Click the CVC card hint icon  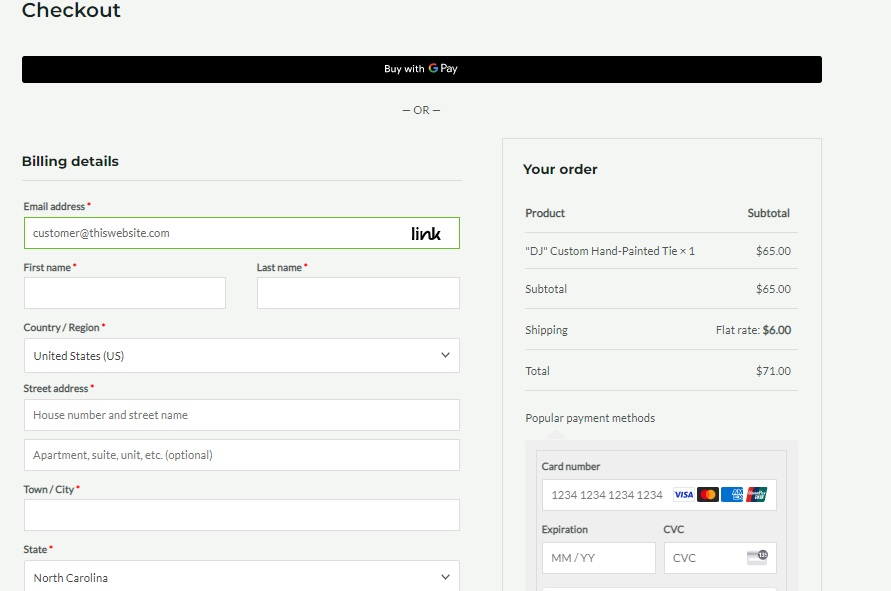[x=757, y=557]
